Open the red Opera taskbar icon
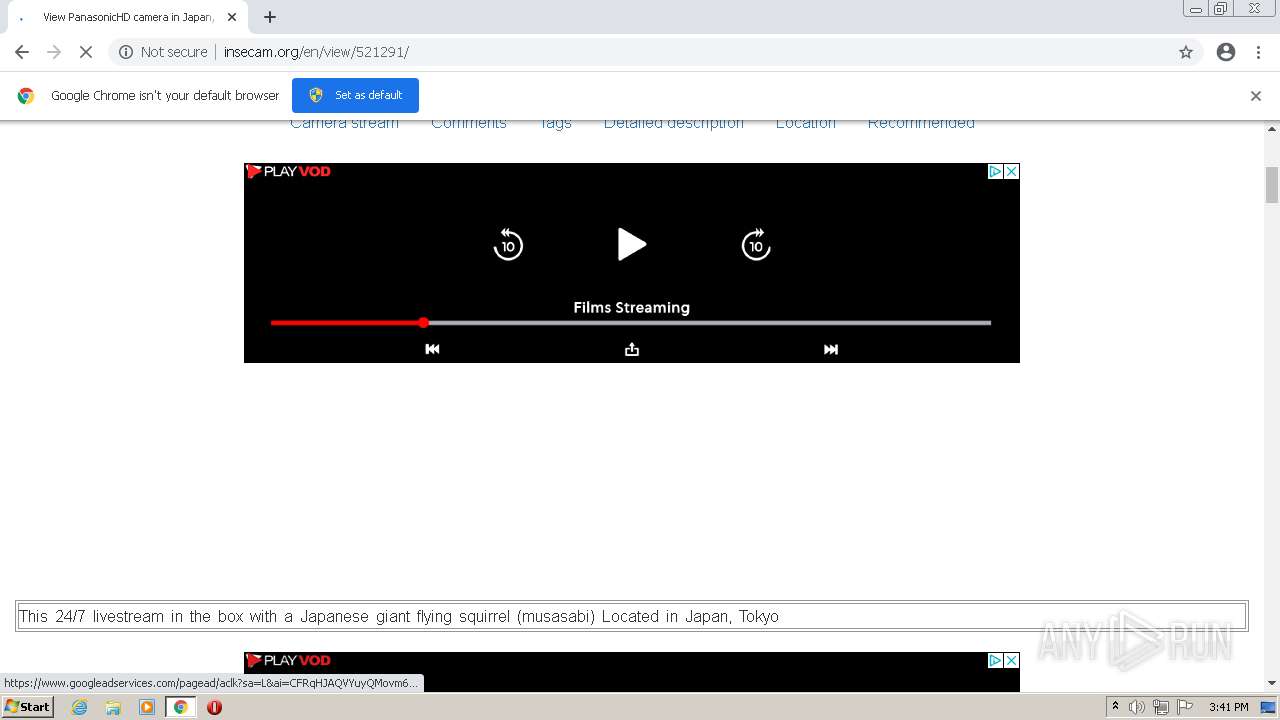Viewport: 1280px width, 720px height. click(214, 707)
